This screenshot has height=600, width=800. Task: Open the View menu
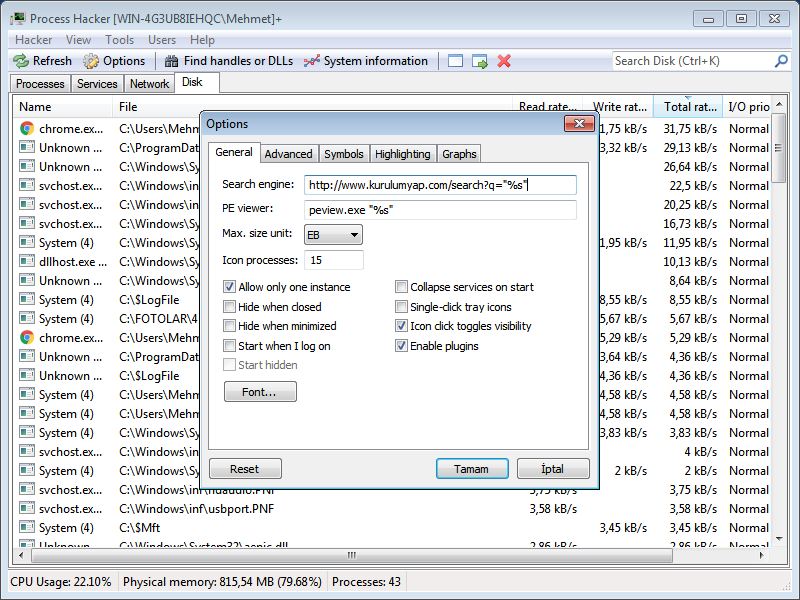click(79, 40)
